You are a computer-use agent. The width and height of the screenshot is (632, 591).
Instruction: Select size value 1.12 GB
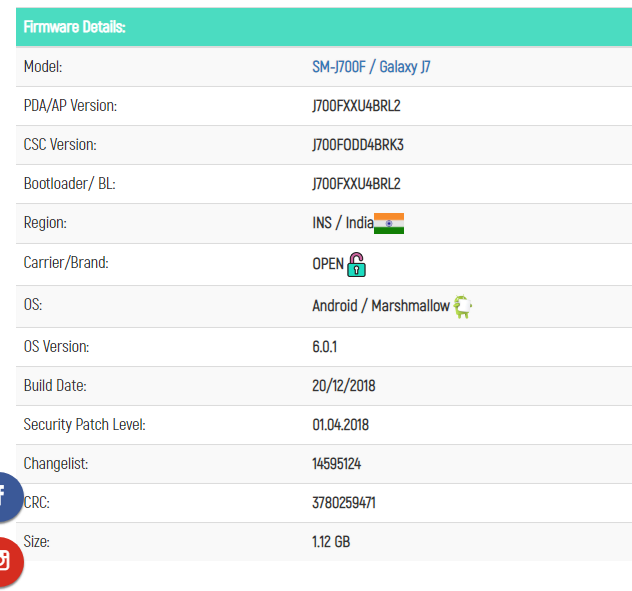tap(331, 542)
